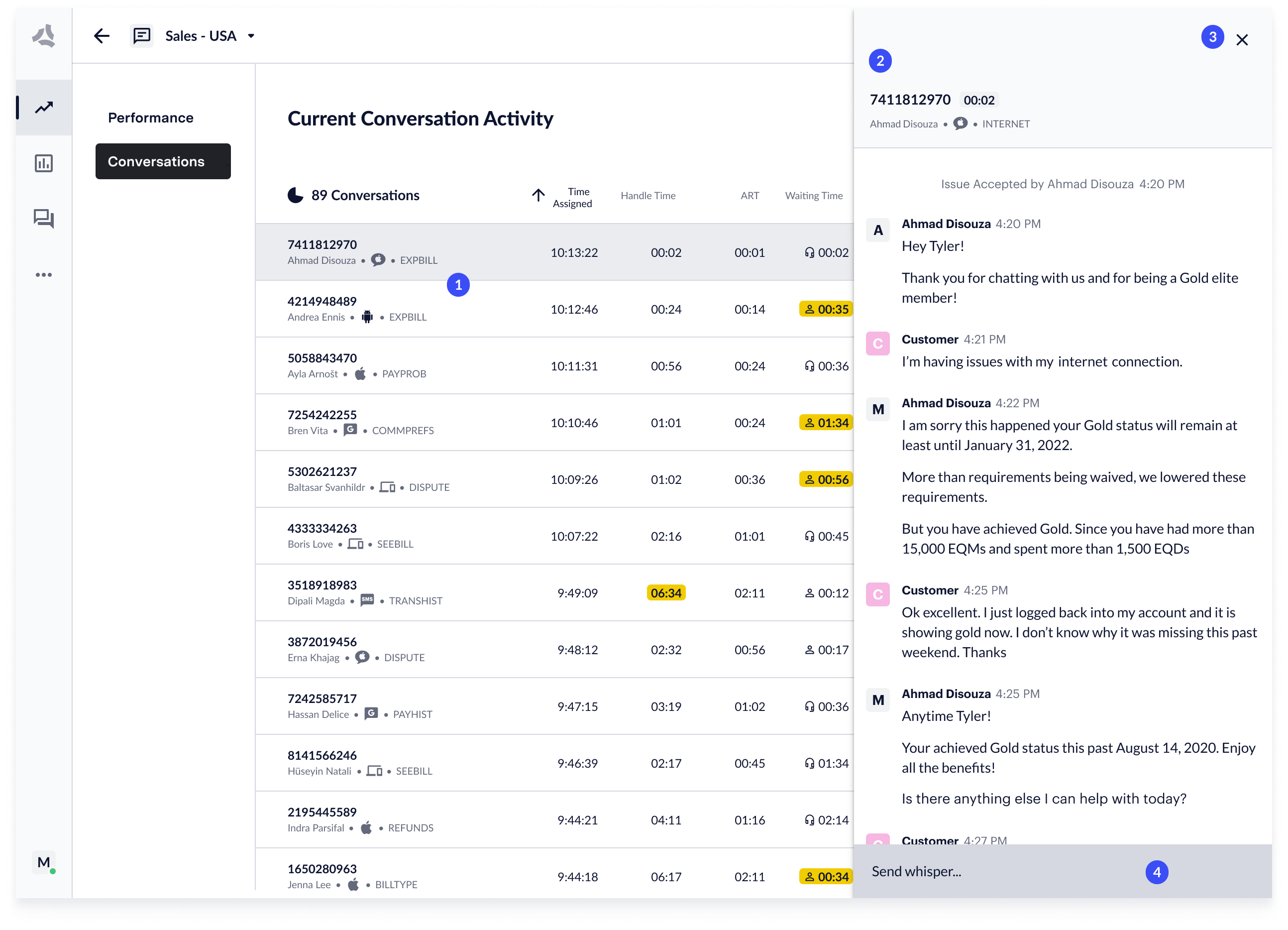
Task: Click the user avatar M at bottom left
Action: (x=44, y=862)
